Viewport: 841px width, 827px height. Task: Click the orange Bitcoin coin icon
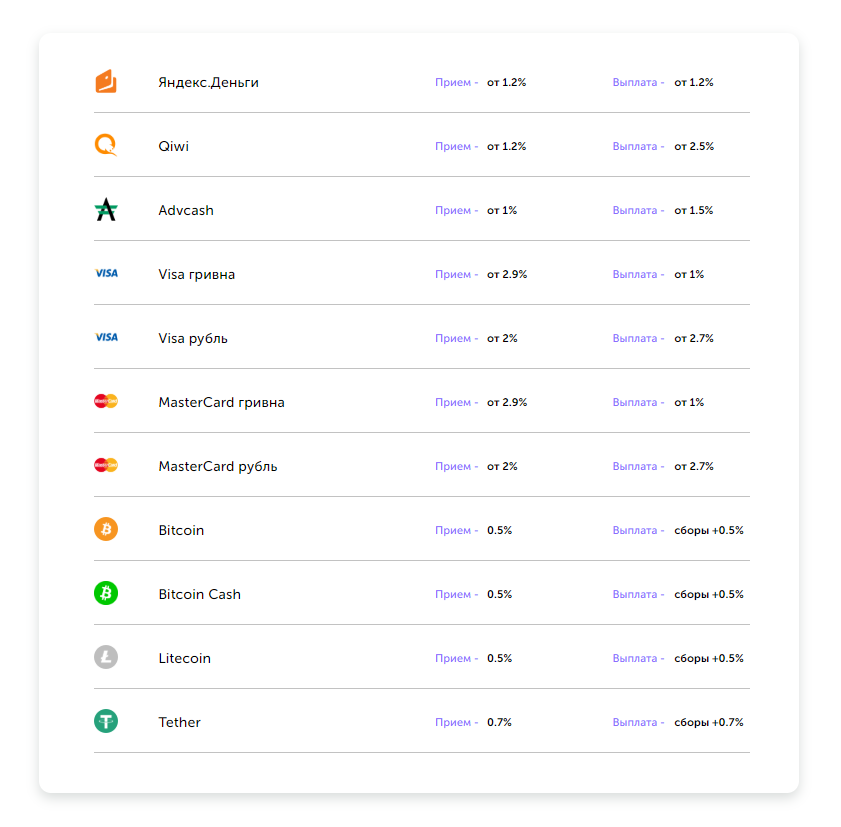point(106,530)
